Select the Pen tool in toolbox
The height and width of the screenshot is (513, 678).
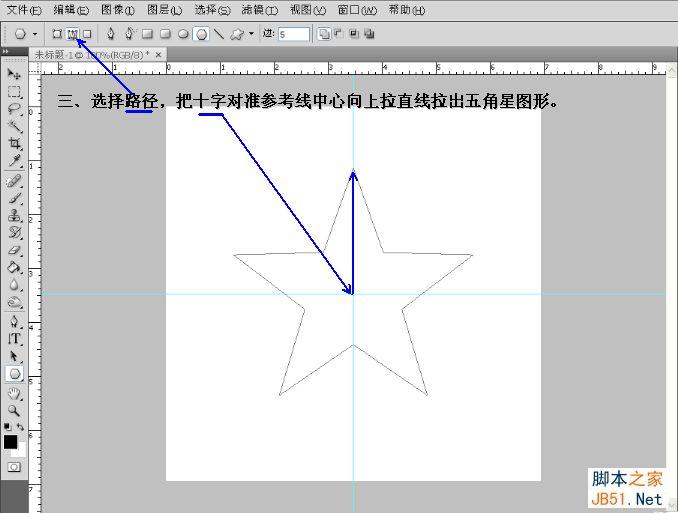(x=14, y=321)
